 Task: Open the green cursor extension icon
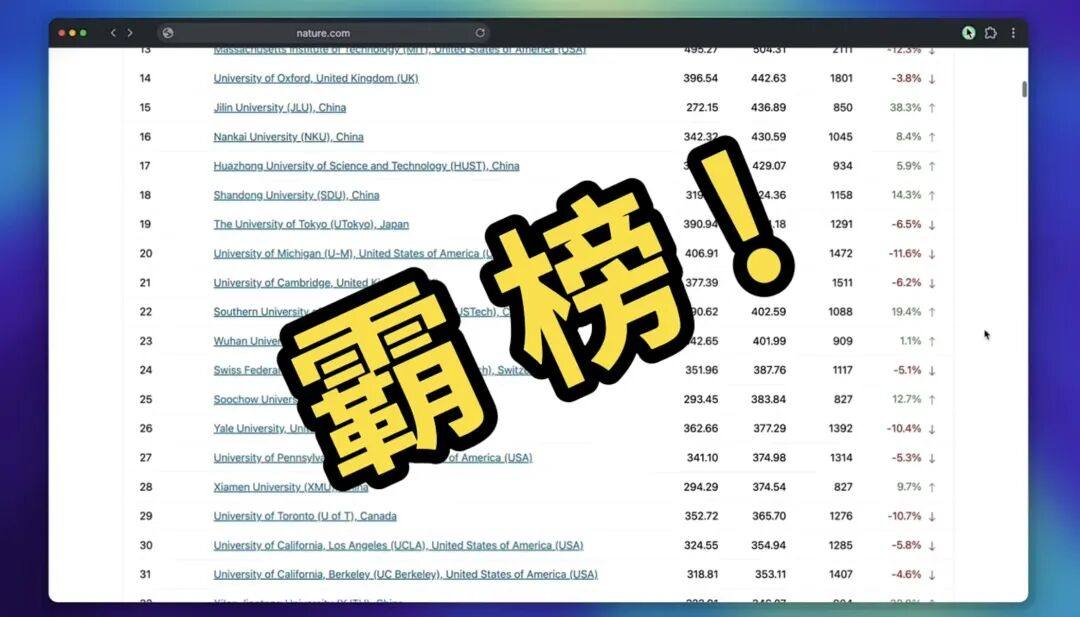tap(968, 33)
